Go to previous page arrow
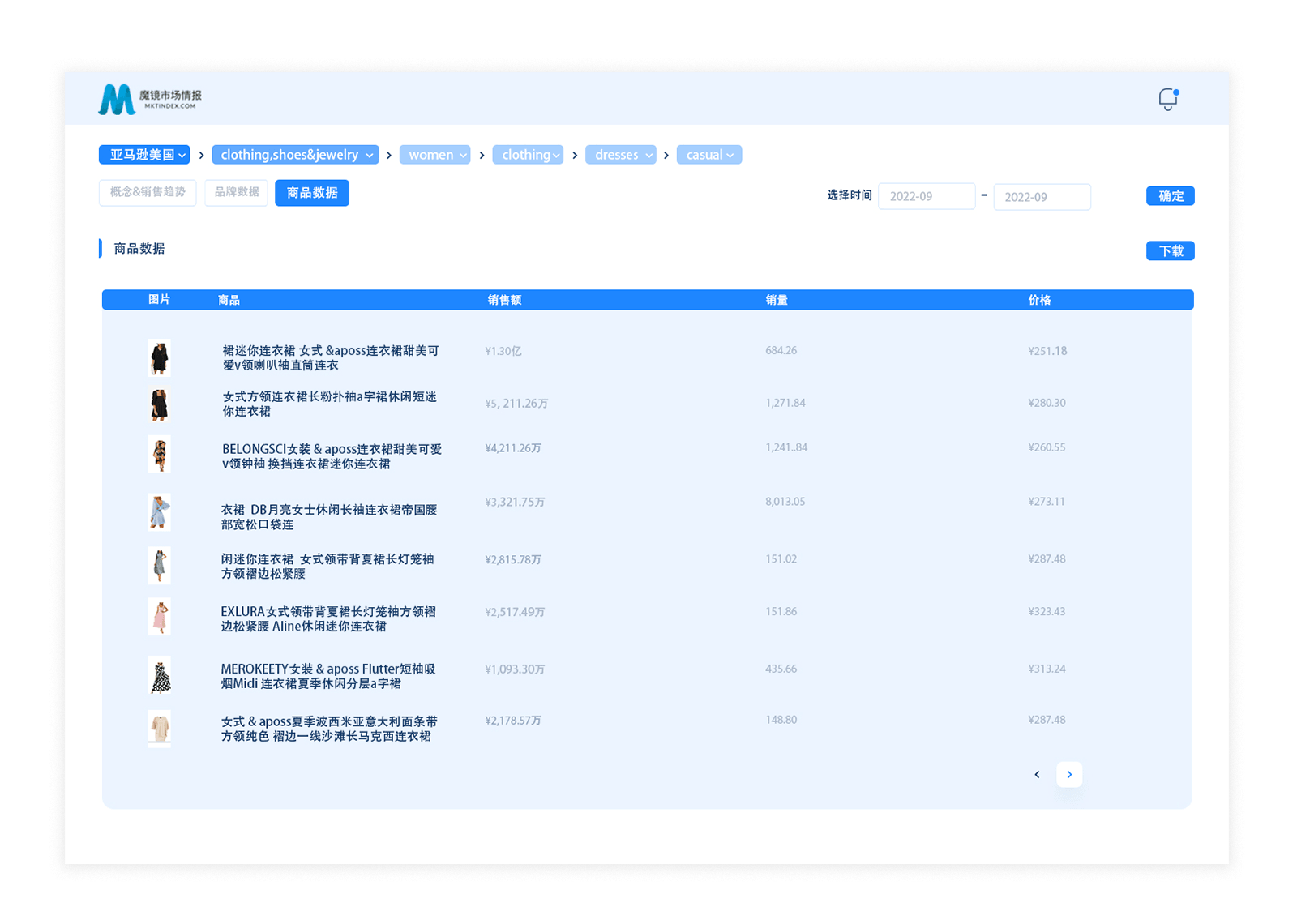 point(1037,775)
